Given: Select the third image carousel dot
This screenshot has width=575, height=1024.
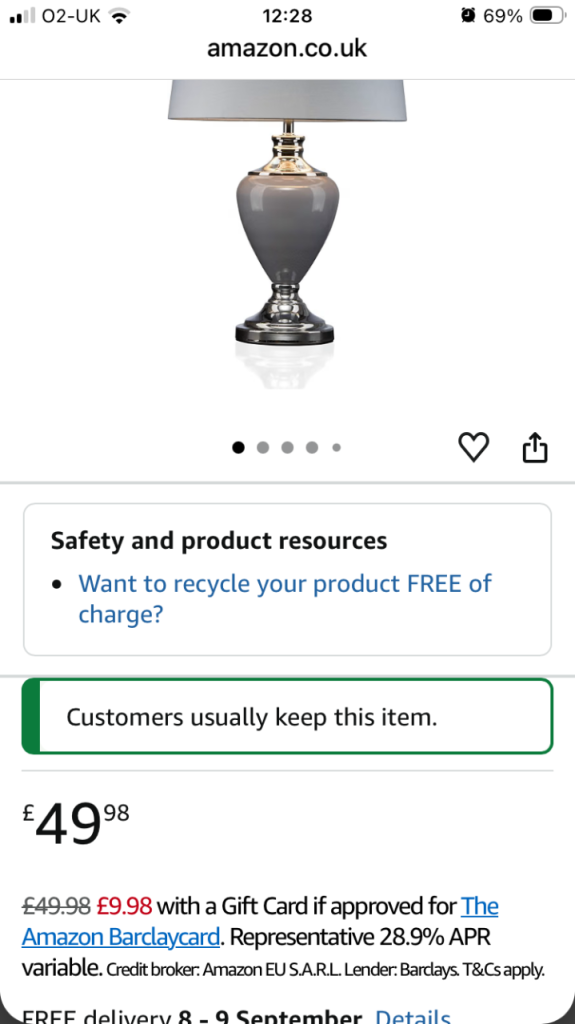Looking at the screenshot, I should [x=288, y=447].
